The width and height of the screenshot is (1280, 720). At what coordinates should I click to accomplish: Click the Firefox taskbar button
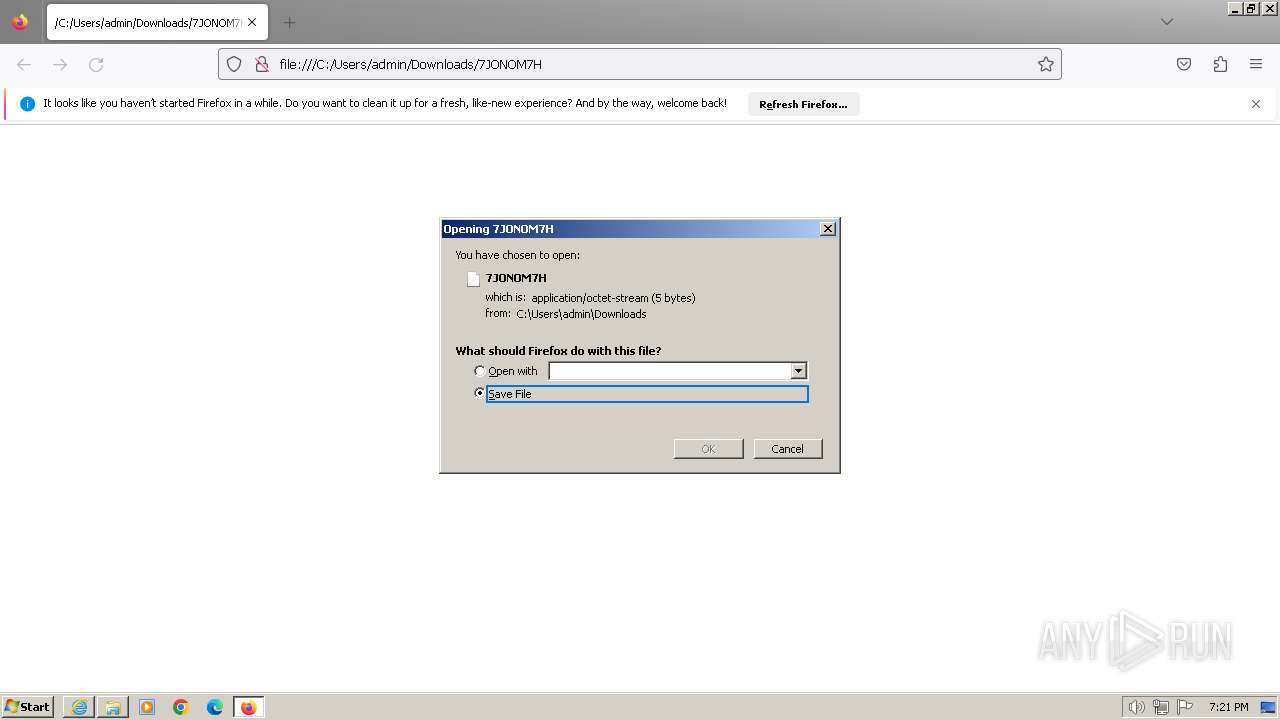248,707
